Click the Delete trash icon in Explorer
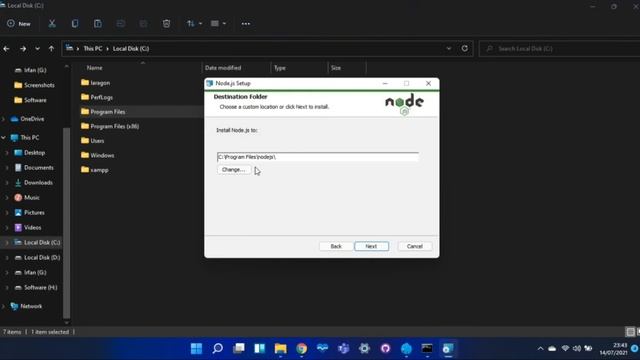Viewport: 640px width, 360px height. coord(166,24)
